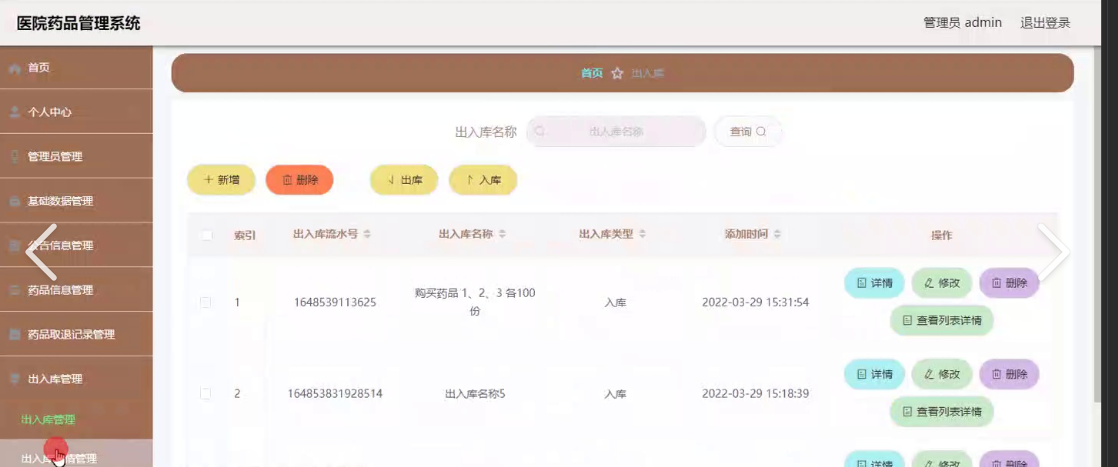Click 修改 for row 1648539113625
The height and width of the screenshot is (467, 1118).
(942, 283)
